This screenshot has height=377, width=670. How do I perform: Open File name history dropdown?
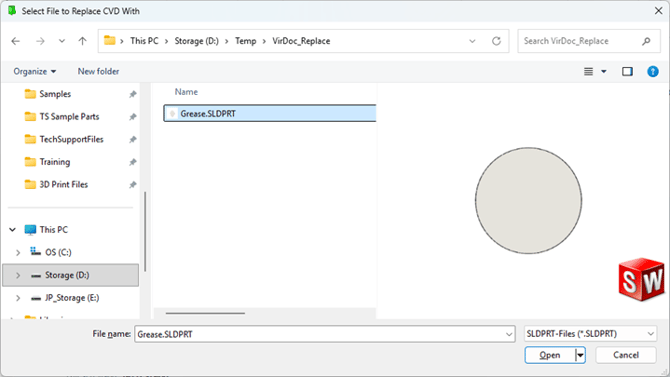point(509,334)
